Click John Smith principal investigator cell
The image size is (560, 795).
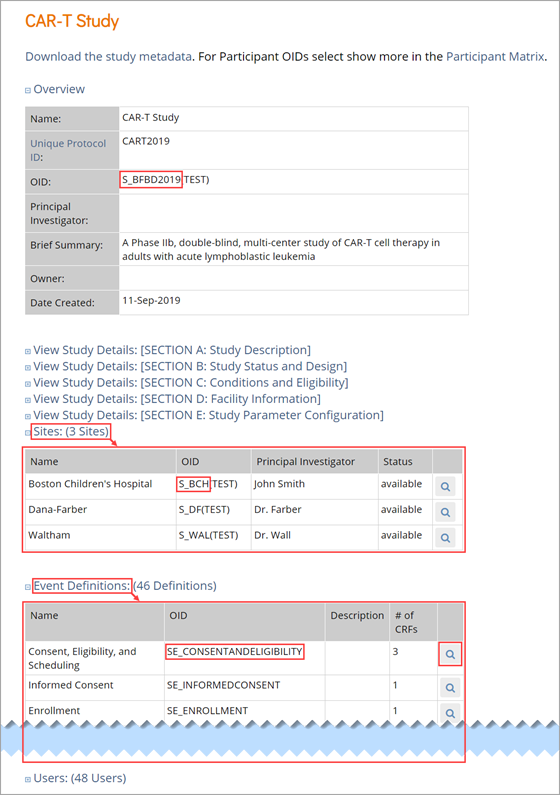[279, 484]
